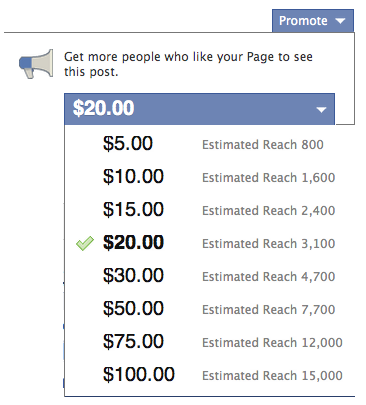The height and width of the screenshot is (405, 366).
Task: Click the 'Get more people' description text
Action: click(x=188, y=64)
